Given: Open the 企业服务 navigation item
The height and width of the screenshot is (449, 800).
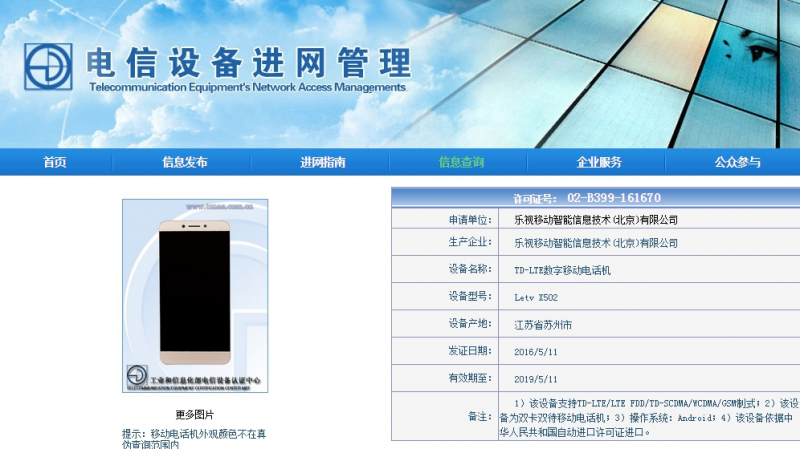Looking at the screenshot, I should [599, 162].
